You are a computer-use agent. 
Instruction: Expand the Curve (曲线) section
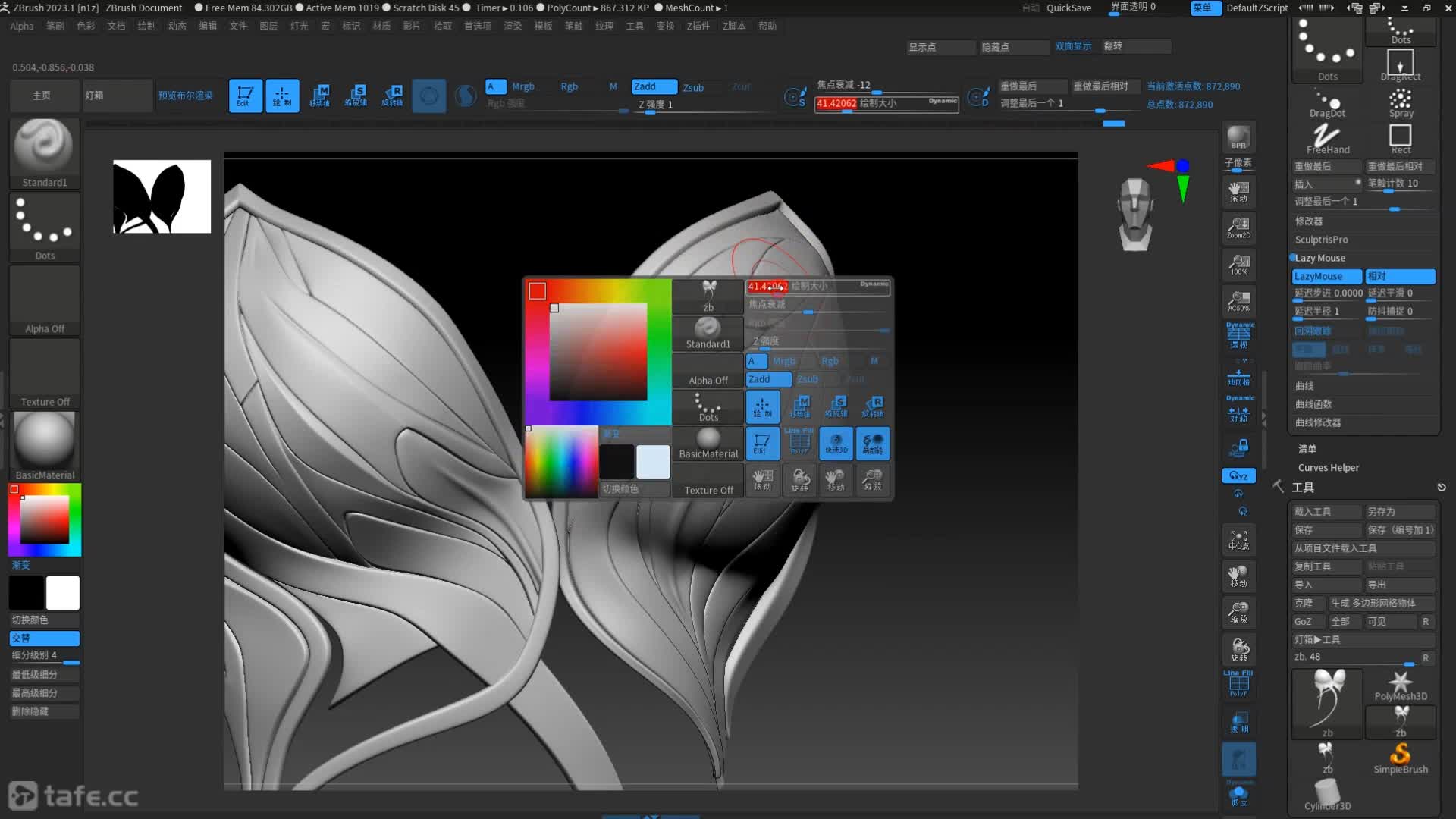pos(1304,385)
